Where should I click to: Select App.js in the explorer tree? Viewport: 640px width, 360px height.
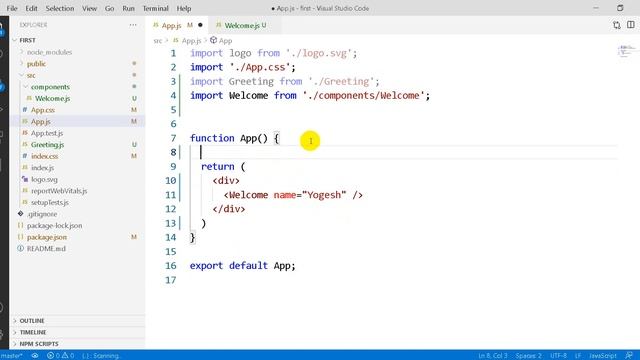(x=40, y=122)
